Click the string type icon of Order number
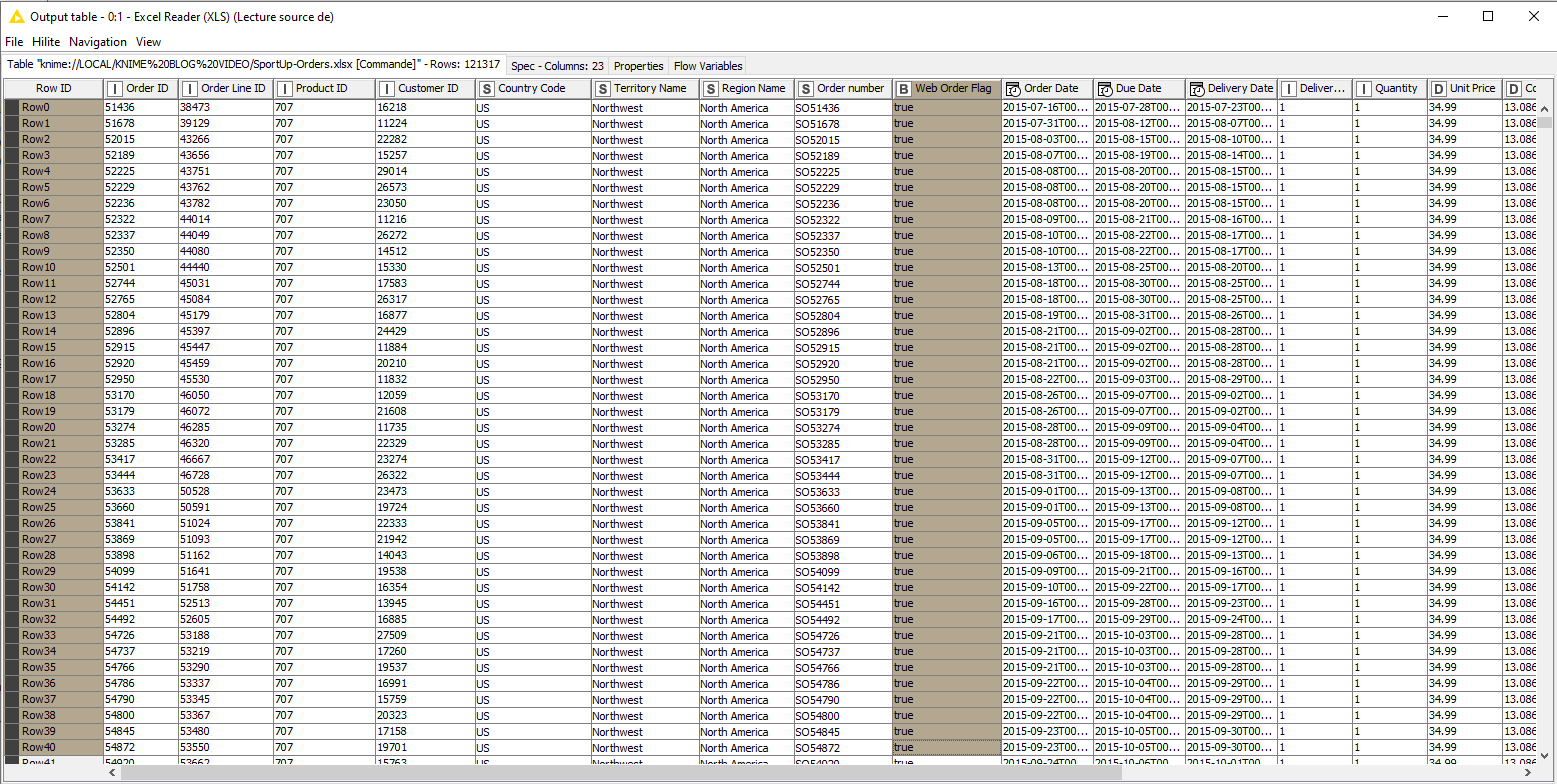The image size is (1557, 784). click(806, 89)
